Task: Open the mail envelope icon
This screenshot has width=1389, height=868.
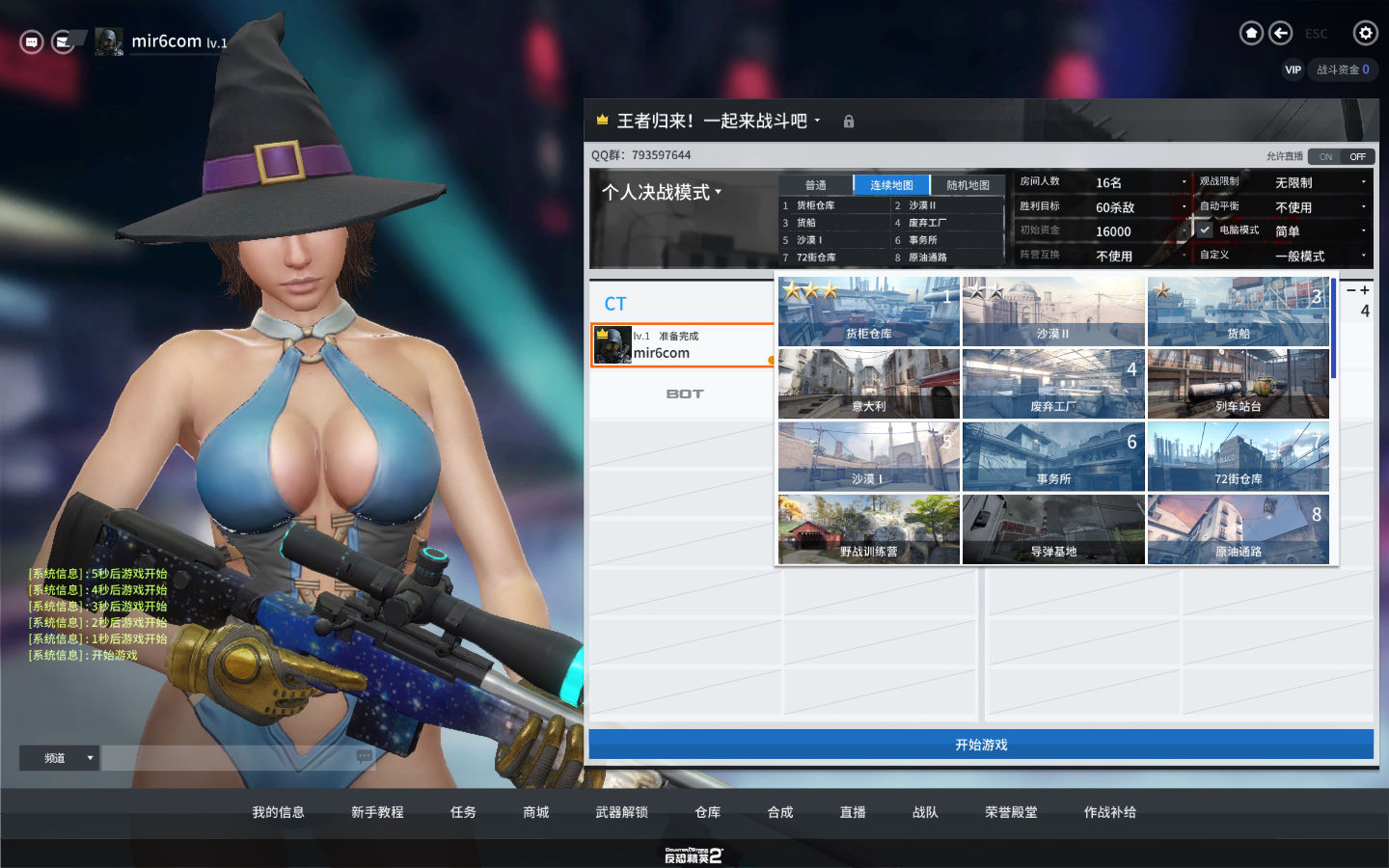Action: coord(63,42)
